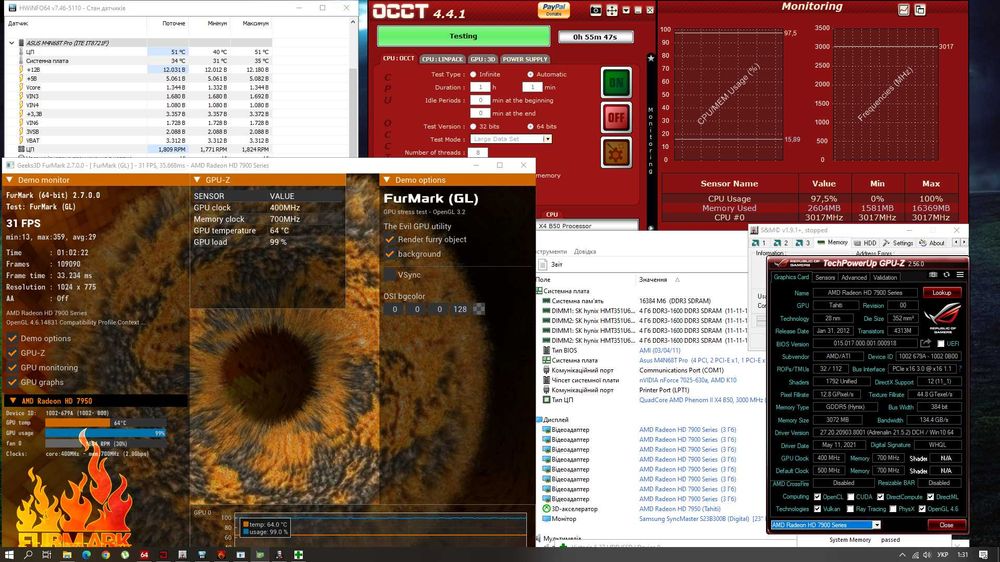
Task: Click the OSI bgcolor swatch in FurMark
Action: (479, 309)
